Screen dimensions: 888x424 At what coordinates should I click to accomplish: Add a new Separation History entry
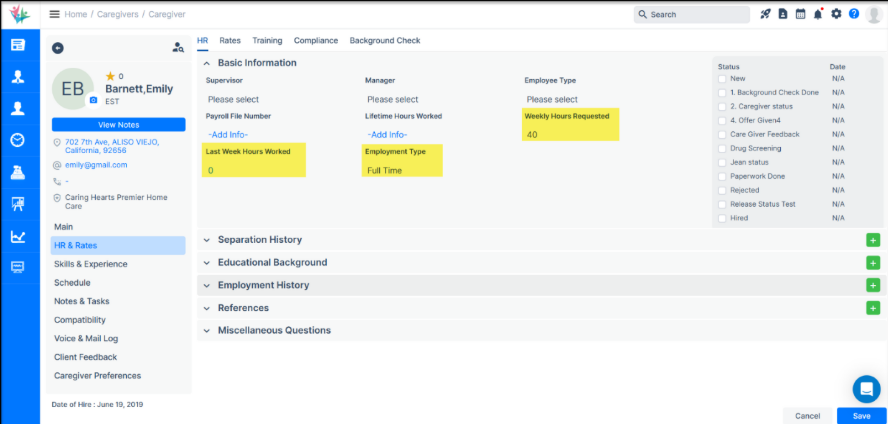pos(872,240)
